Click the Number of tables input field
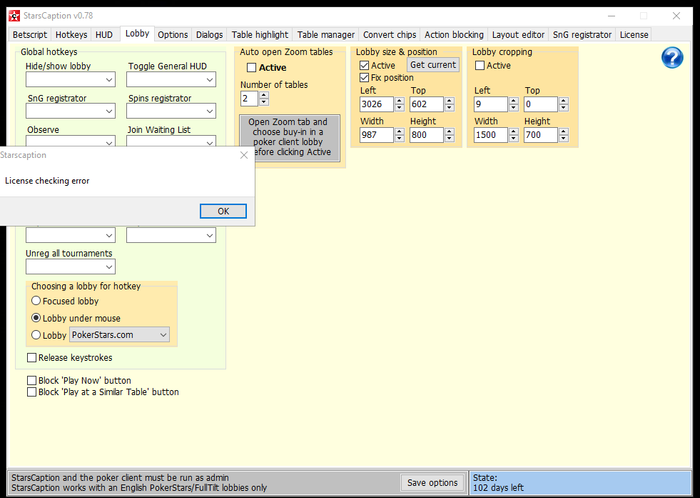Viewport: 700px width, 498px height. click(249, 99)
